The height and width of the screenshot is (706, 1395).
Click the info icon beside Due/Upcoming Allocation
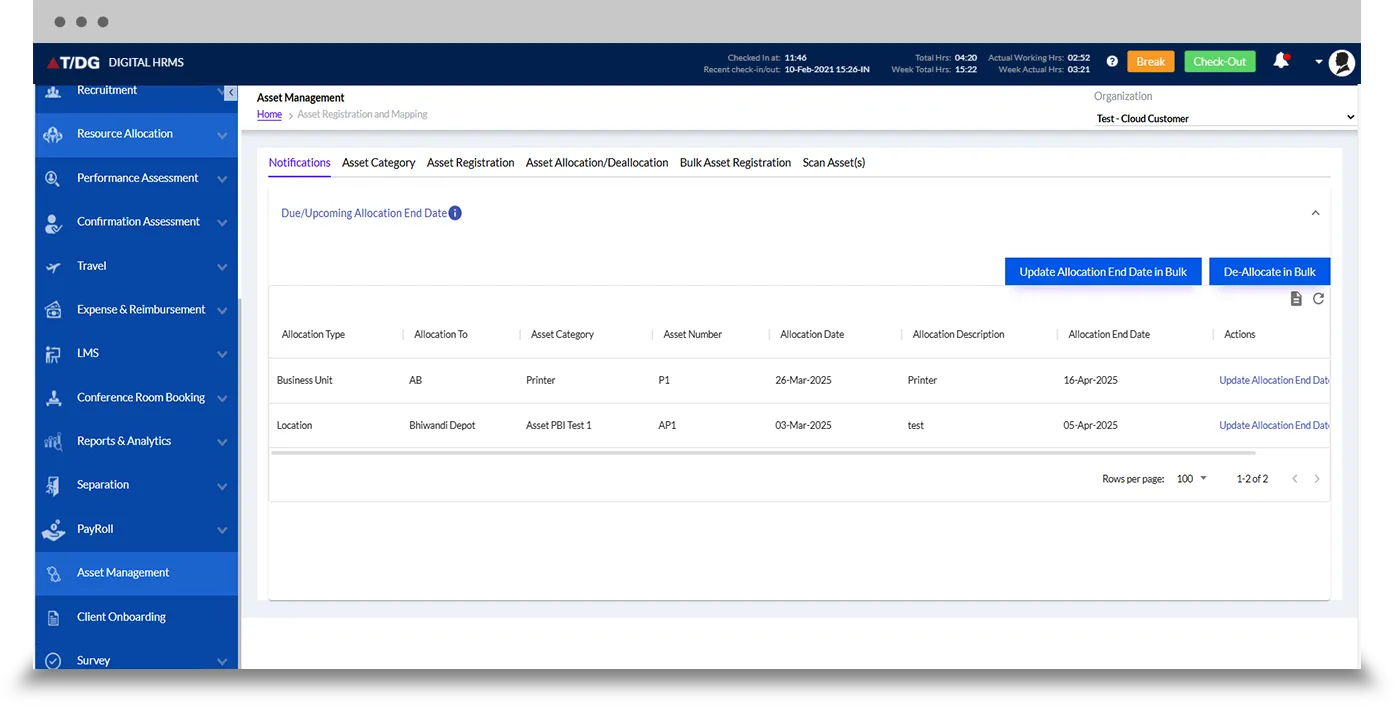(x=455, y=213)
